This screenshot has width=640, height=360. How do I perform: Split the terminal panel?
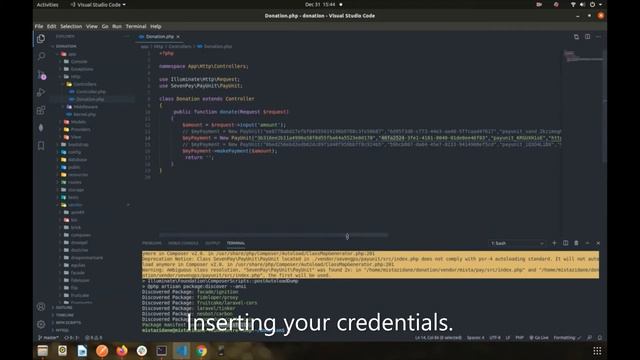565,243
